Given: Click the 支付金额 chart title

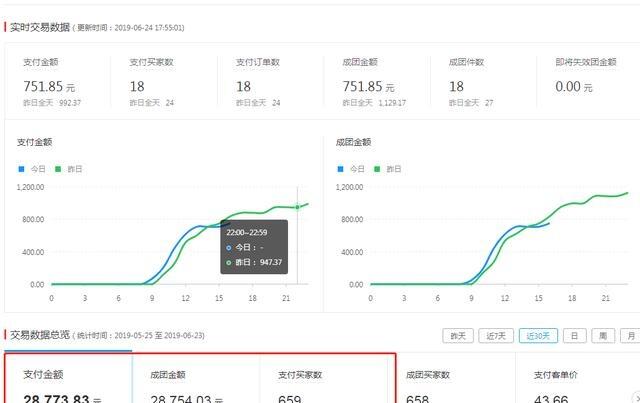Looking at the screenshot, I should pyautogui.click(x=34, y=142).
